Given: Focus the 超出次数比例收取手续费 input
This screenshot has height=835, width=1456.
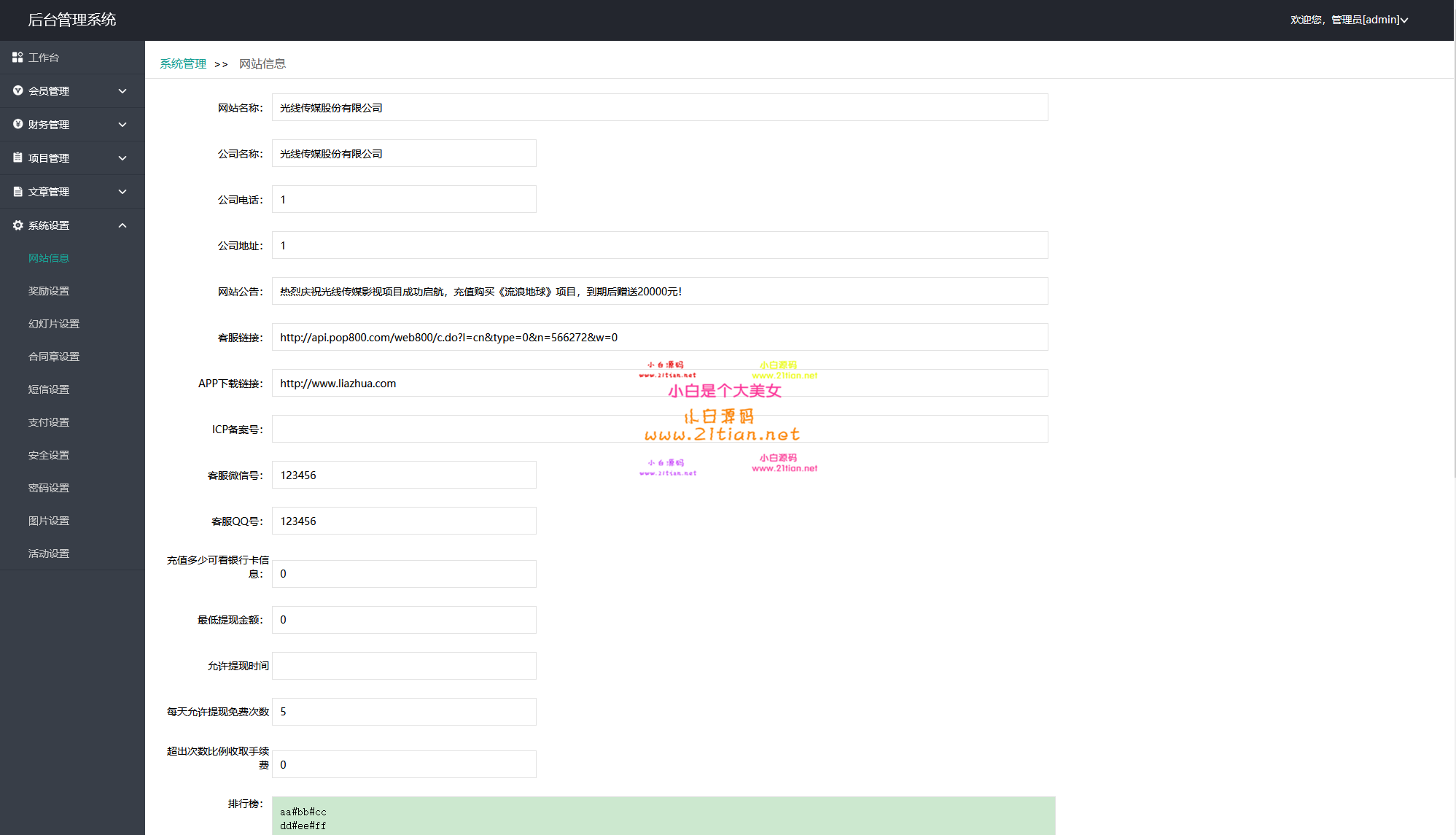Looking at the screenshot, I should click(x=404, y=764).
